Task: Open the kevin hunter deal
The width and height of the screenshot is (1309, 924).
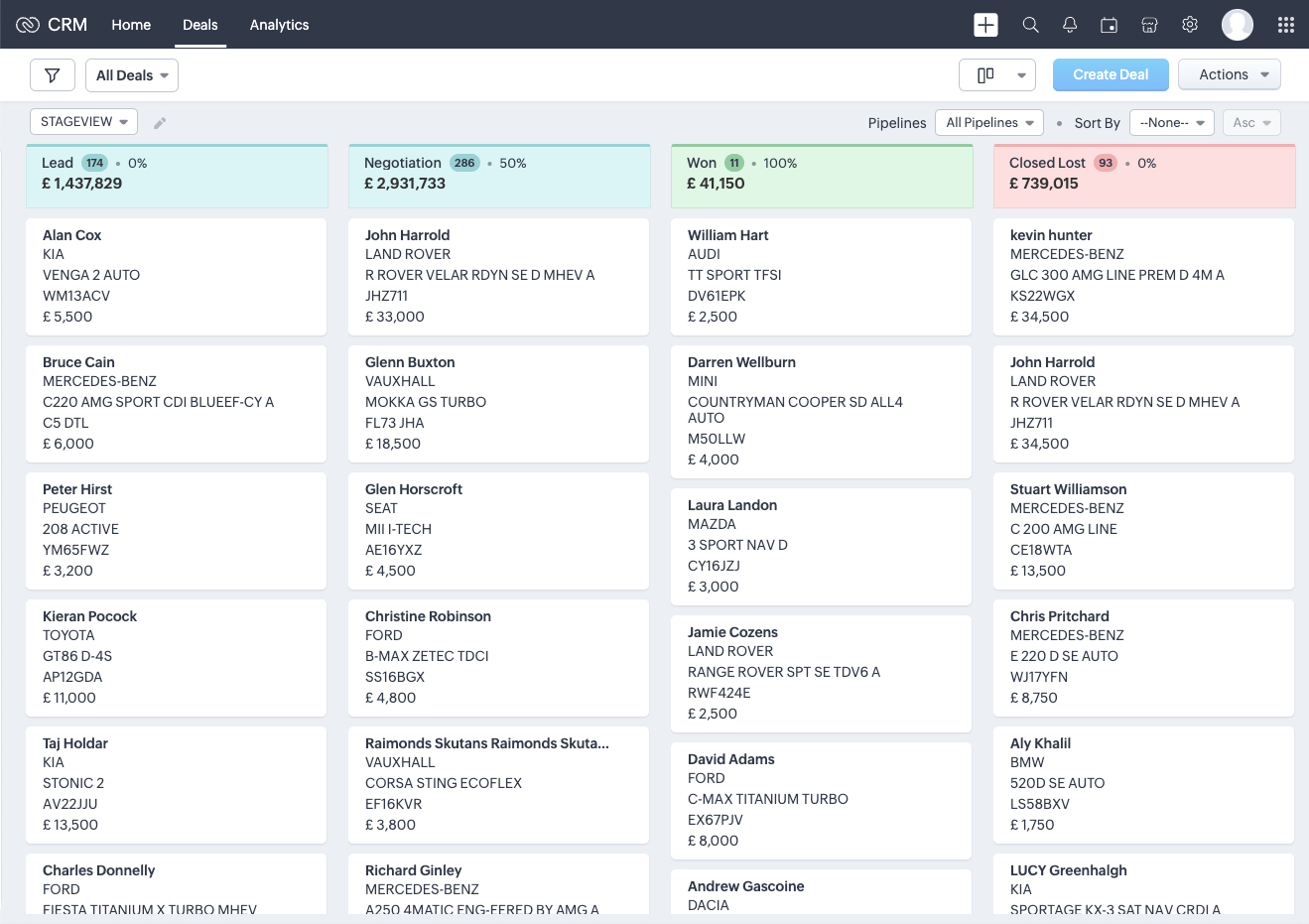Action: click(1144, 277)
